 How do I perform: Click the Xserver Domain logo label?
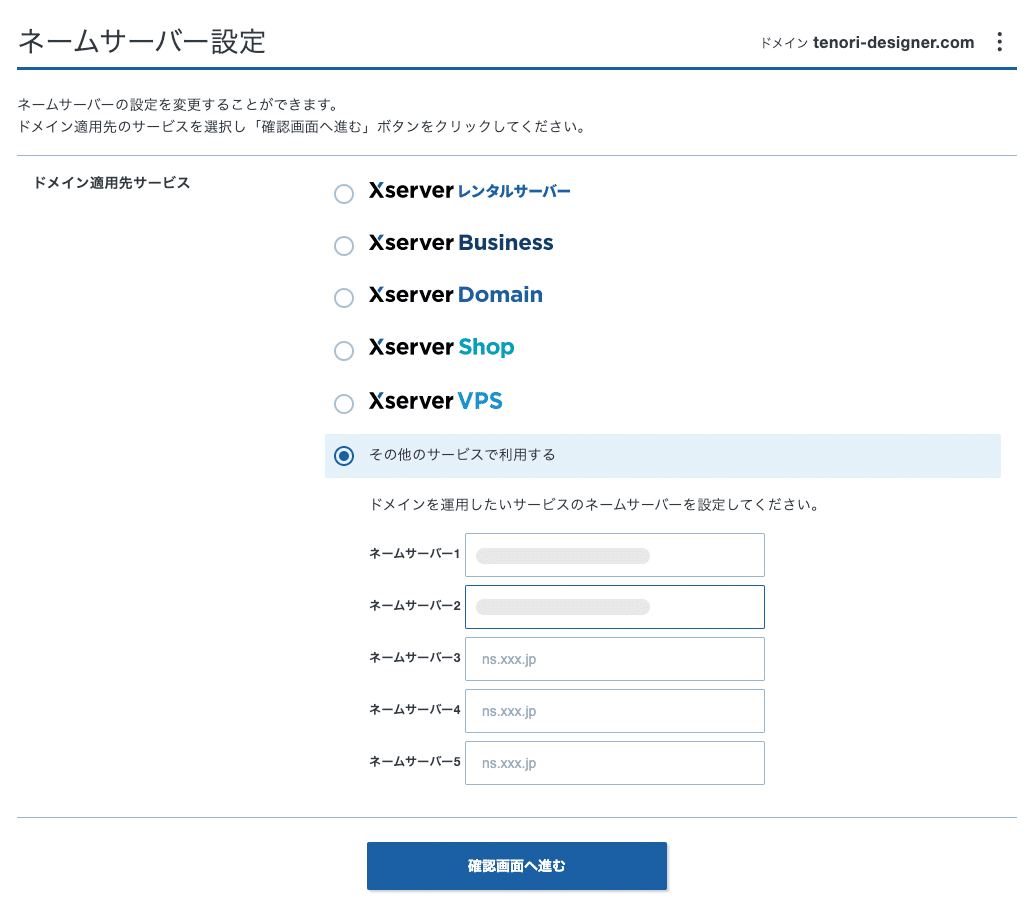(456, 295)
